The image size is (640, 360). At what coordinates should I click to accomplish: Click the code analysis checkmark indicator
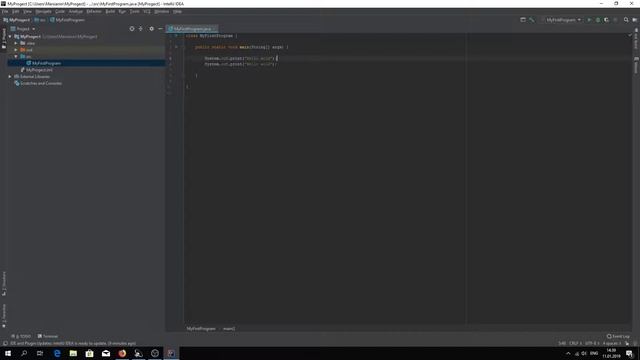pyautogui.click(x=630, y=36)
